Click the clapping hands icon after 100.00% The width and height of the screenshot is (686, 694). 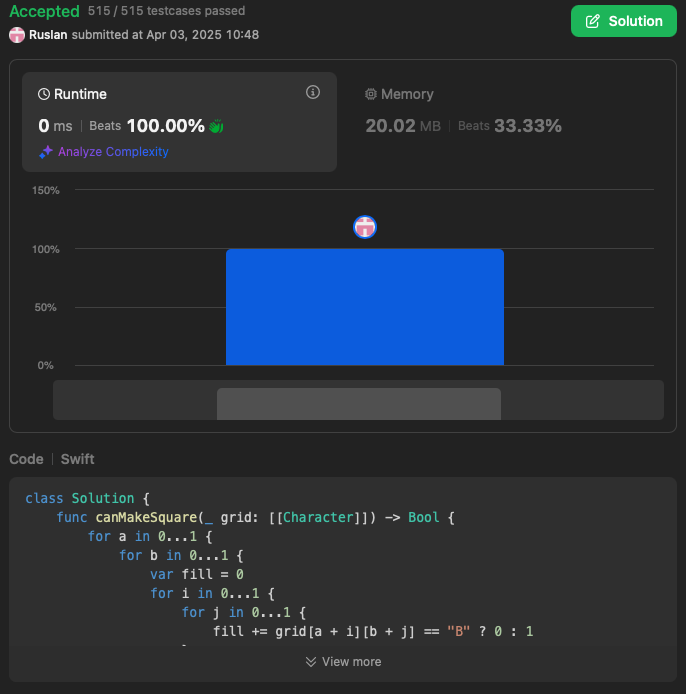click(215, 126)
